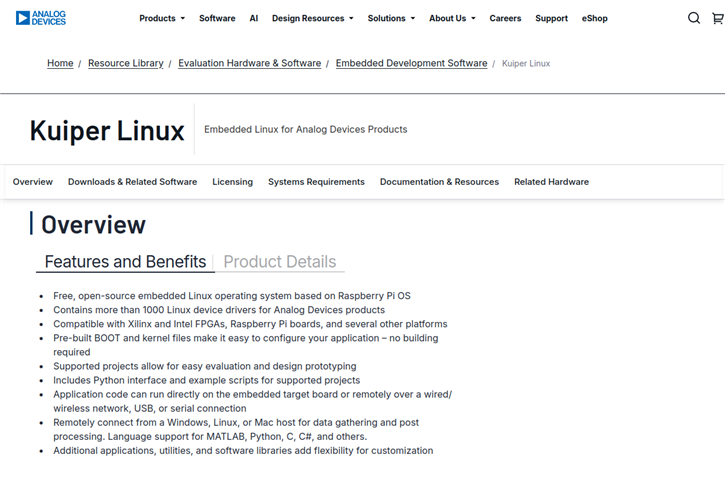Open Embedded Development Software breadcrumb
This screenshot has width=725, height=483.
pos(412,63)
